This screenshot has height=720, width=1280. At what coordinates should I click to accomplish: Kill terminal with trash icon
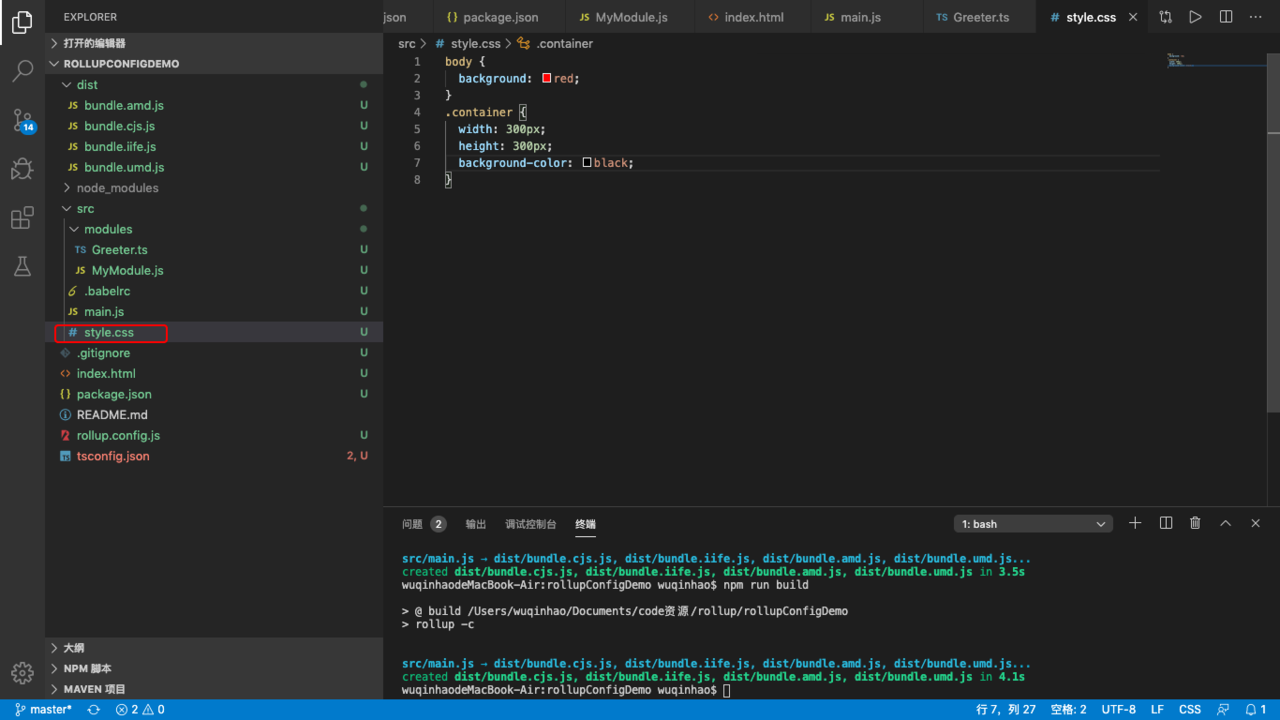point(1195,523)
